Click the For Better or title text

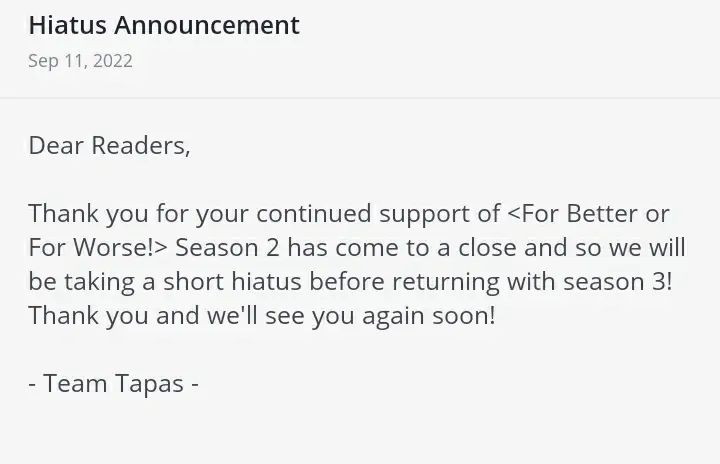click(589, 214)
